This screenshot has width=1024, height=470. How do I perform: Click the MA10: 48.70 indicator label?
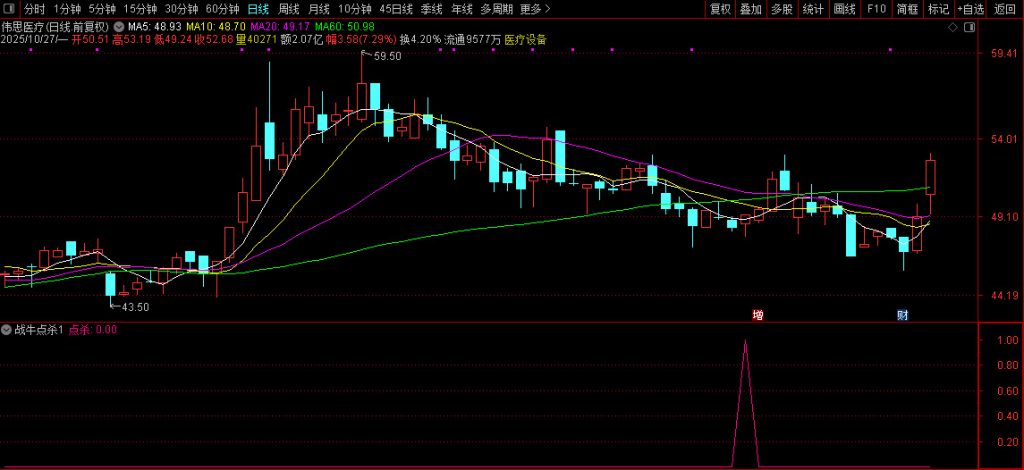click(216, 27)
